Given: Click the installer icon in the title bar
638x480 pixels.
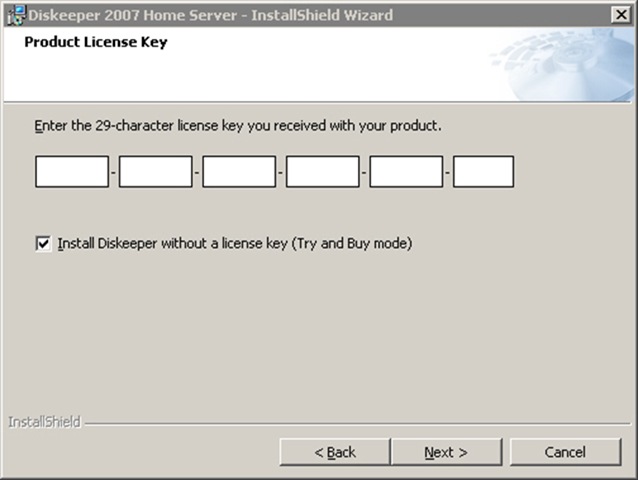Looking at the screenshot, I should pyautogui.click(x=16, y=15).
